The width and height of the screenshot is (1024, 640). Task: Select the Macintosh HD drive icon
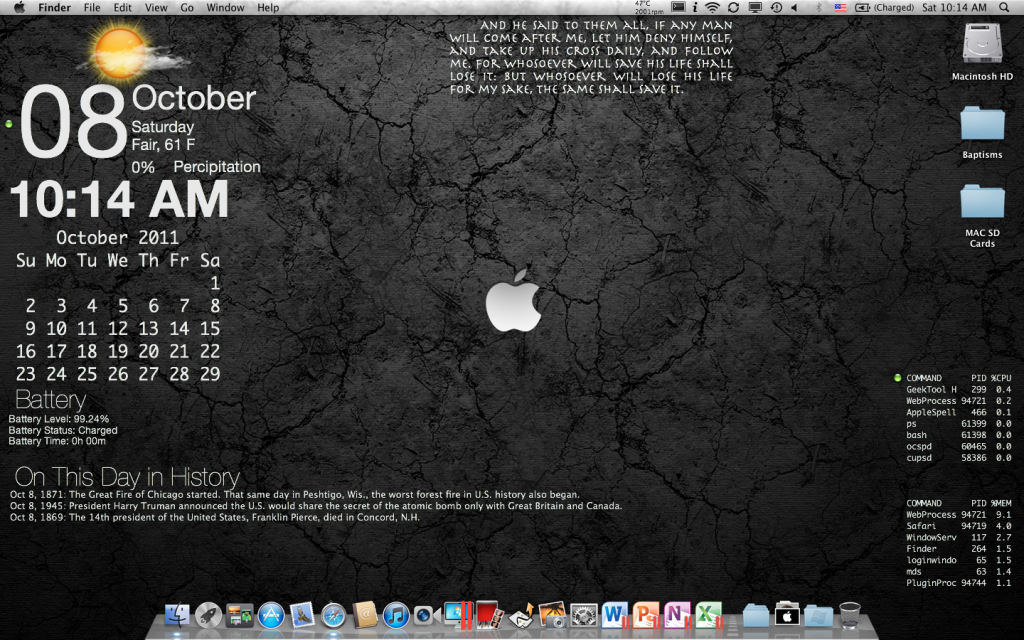982,44
